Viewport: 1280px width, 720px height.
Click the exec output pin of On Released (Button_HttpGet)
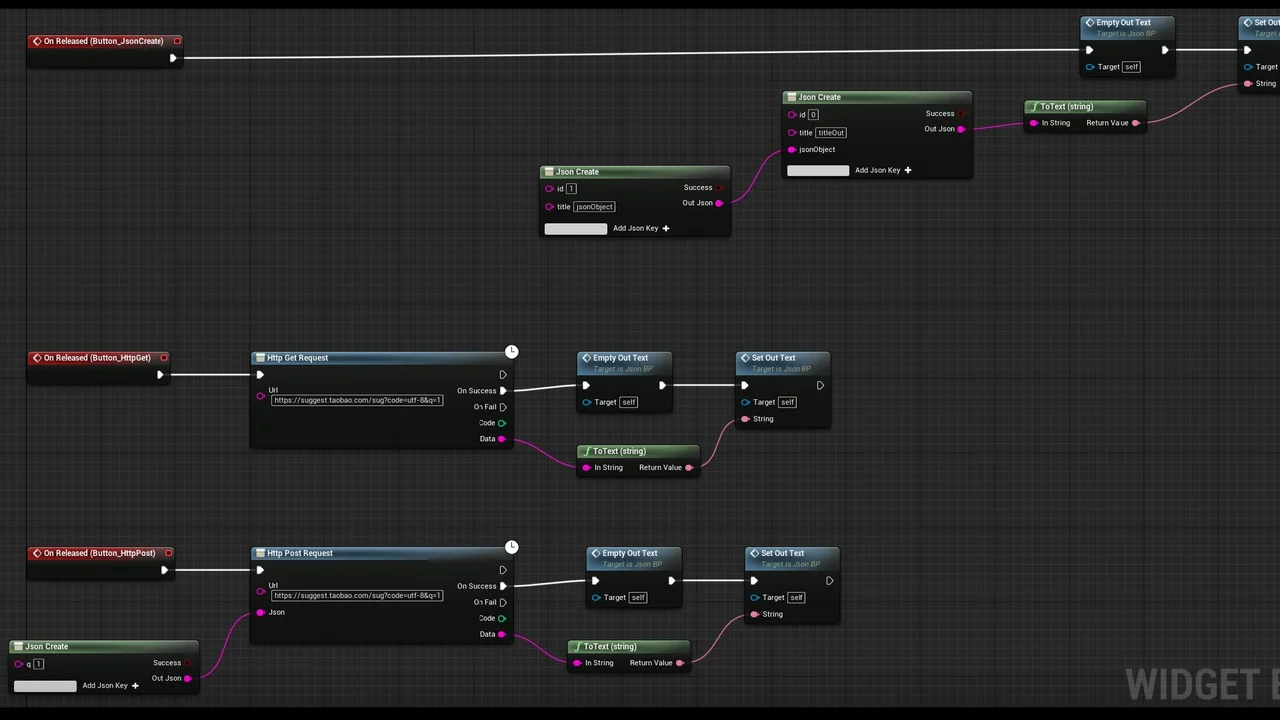tap(160, 375)
